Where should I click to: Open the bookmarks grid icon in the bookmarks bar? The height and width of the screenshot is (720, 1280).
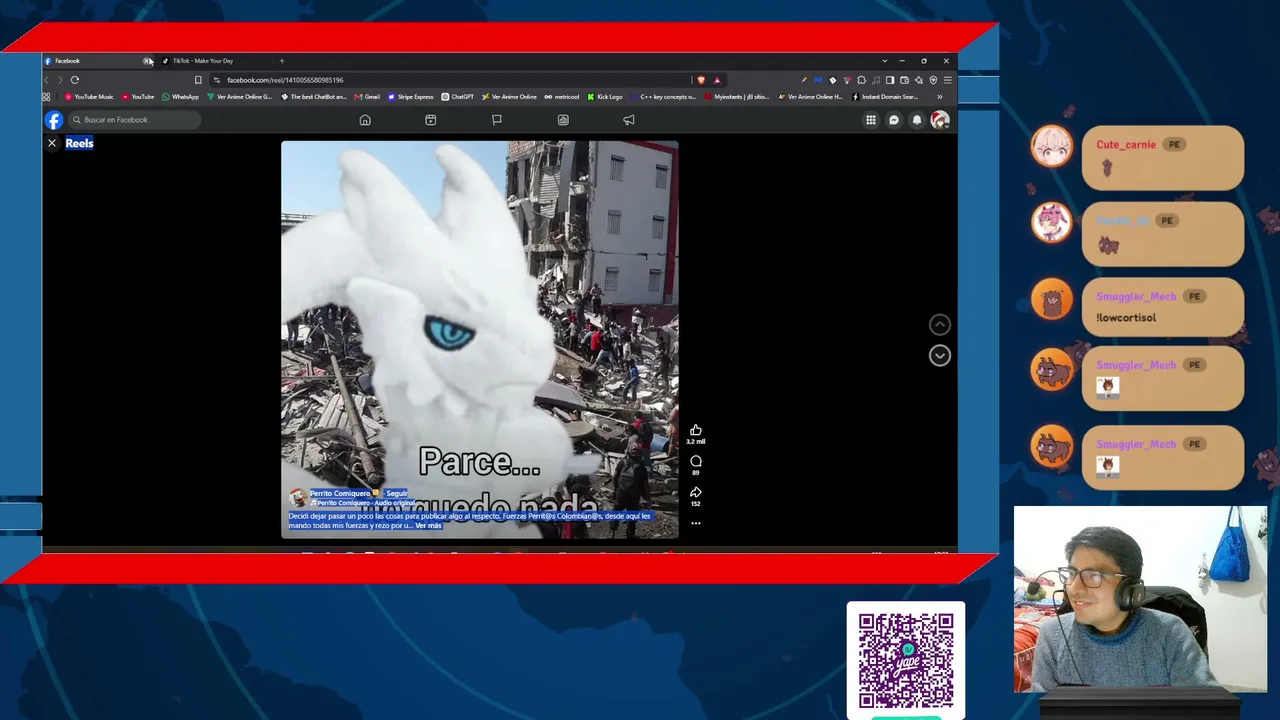tap(46, 97)
